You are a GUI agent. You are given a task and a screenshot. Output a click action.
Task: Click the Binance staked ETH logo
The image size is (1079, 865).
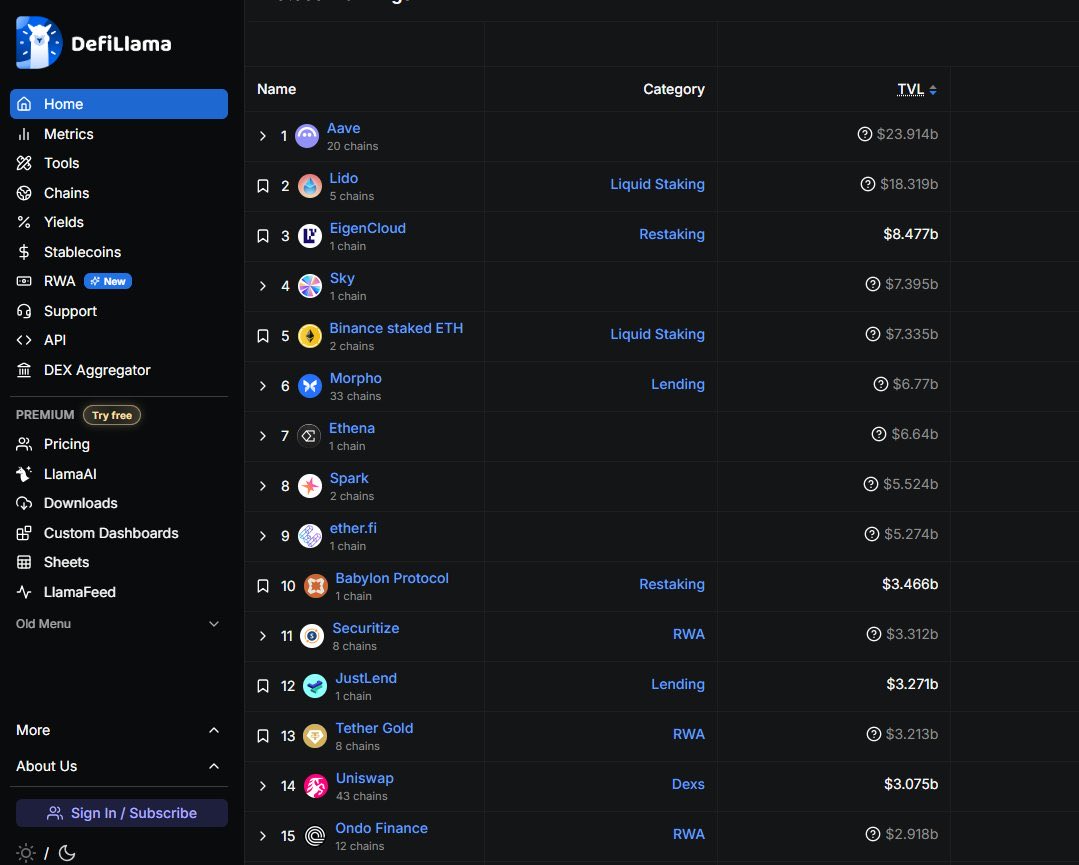tap(310, 336)
